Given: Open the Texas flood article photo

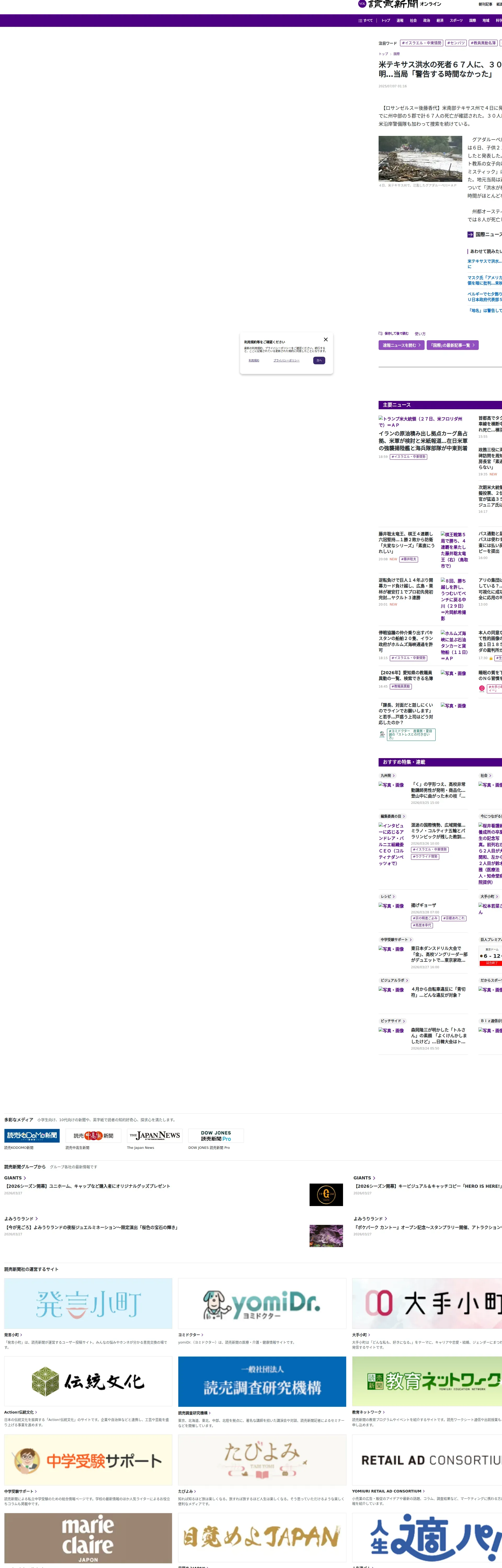Looking at the screenshot, I should tap(420, 159).
